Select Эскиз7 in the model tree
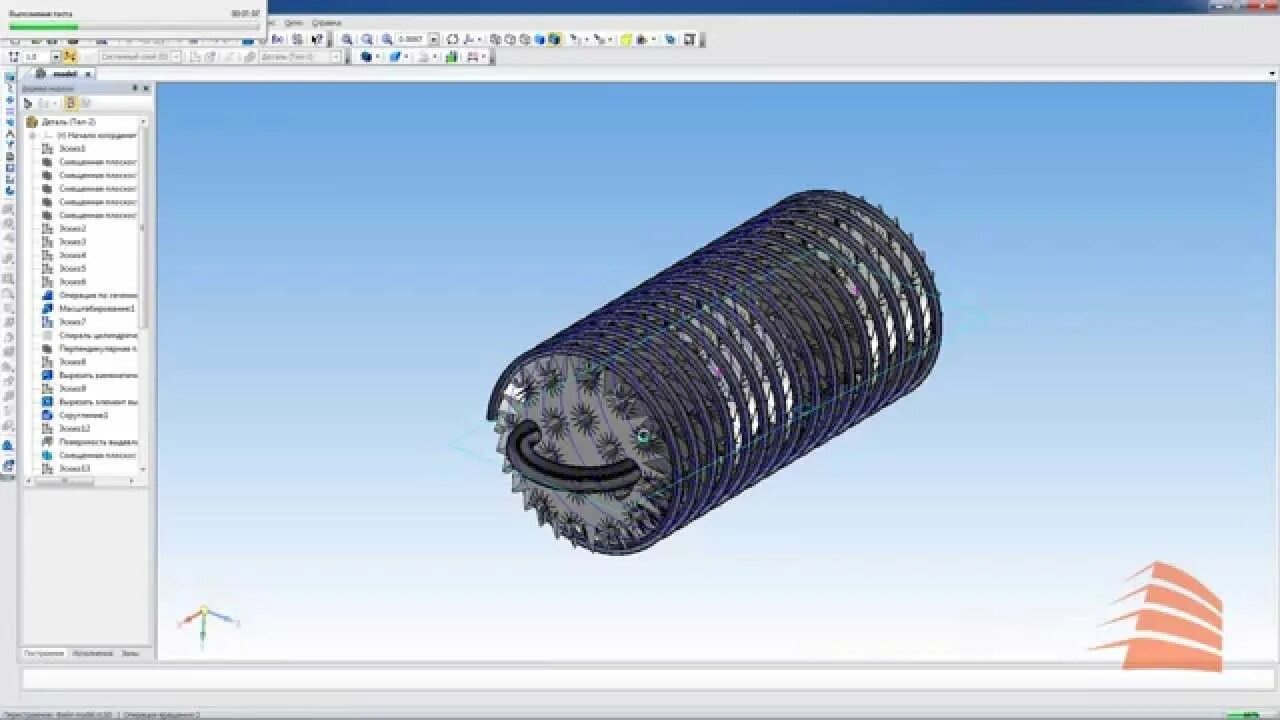Screen dimensions: 1280x720 [x=71, y=321]
